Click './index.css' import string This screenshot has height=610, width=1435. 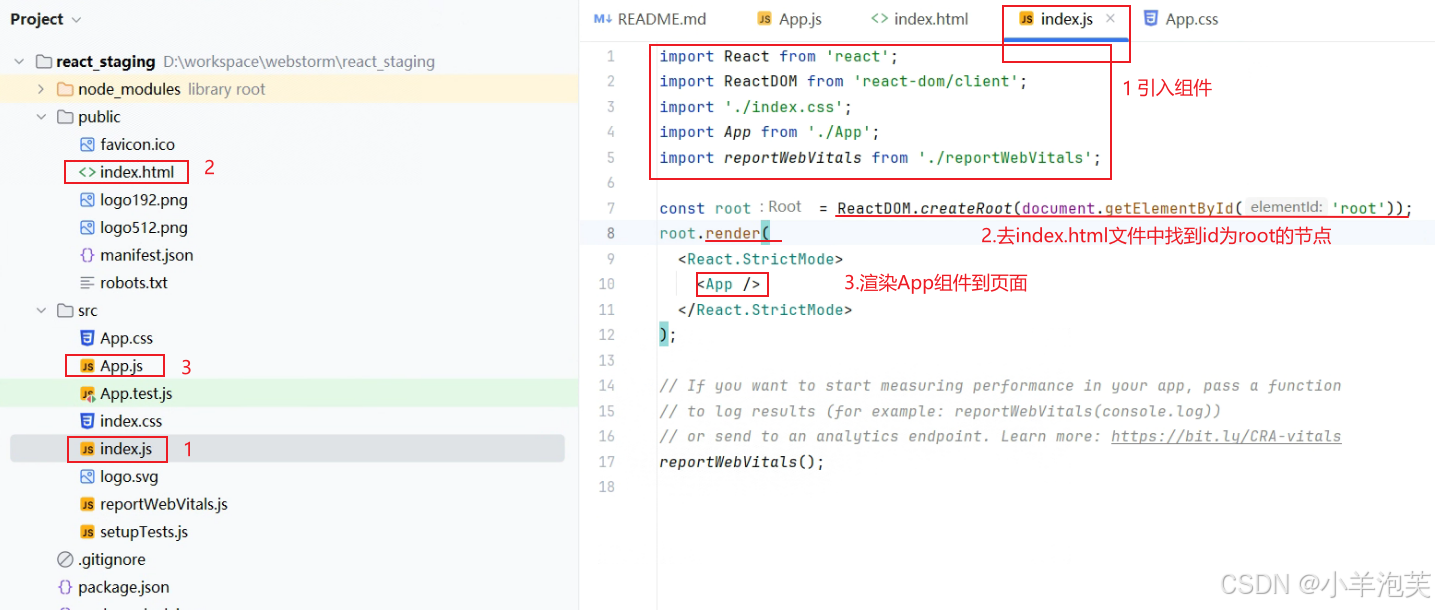(x=783, y=107)
